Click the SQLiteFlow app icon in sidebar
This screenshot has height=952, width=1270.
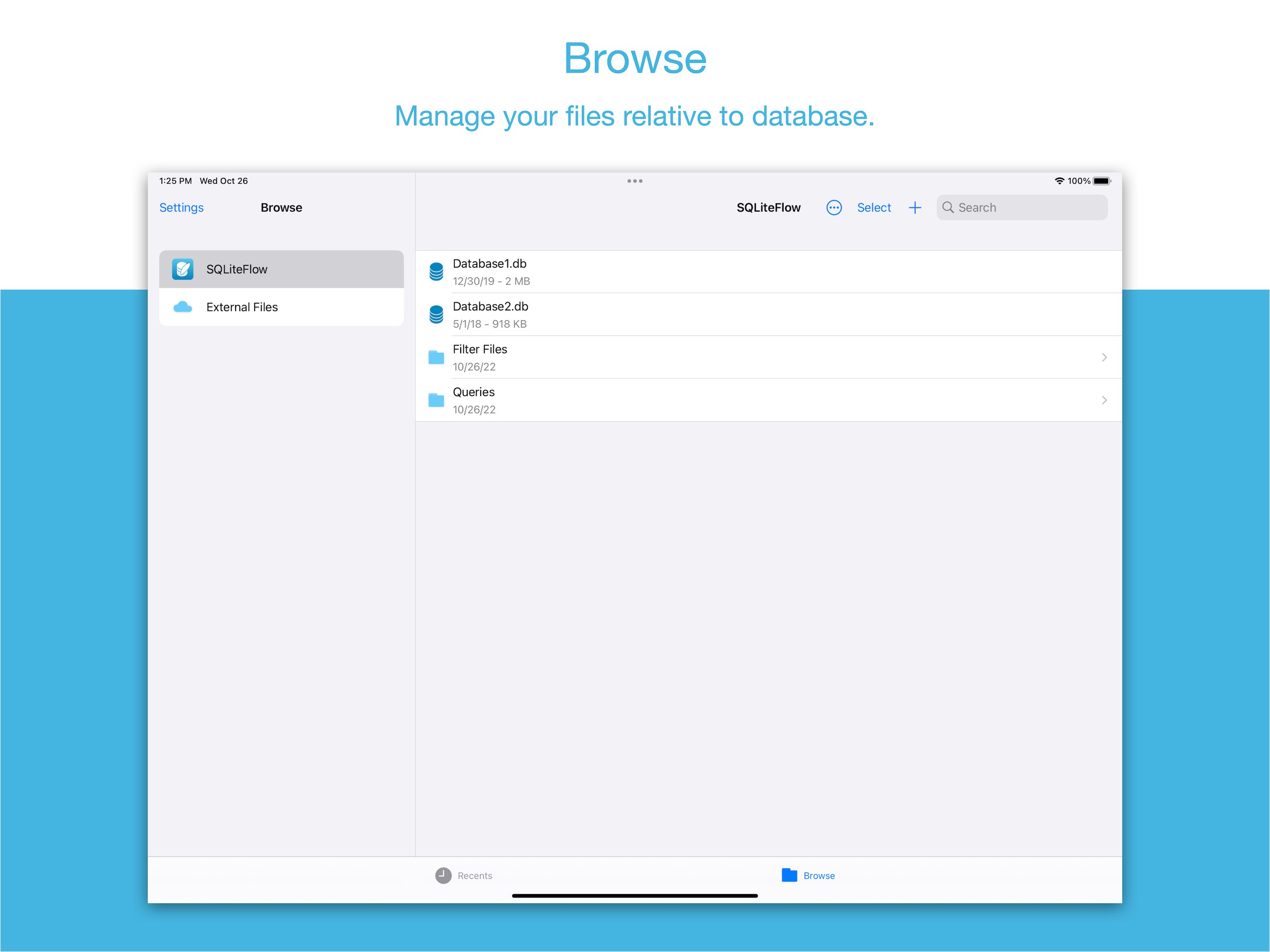tap(183, 269)
